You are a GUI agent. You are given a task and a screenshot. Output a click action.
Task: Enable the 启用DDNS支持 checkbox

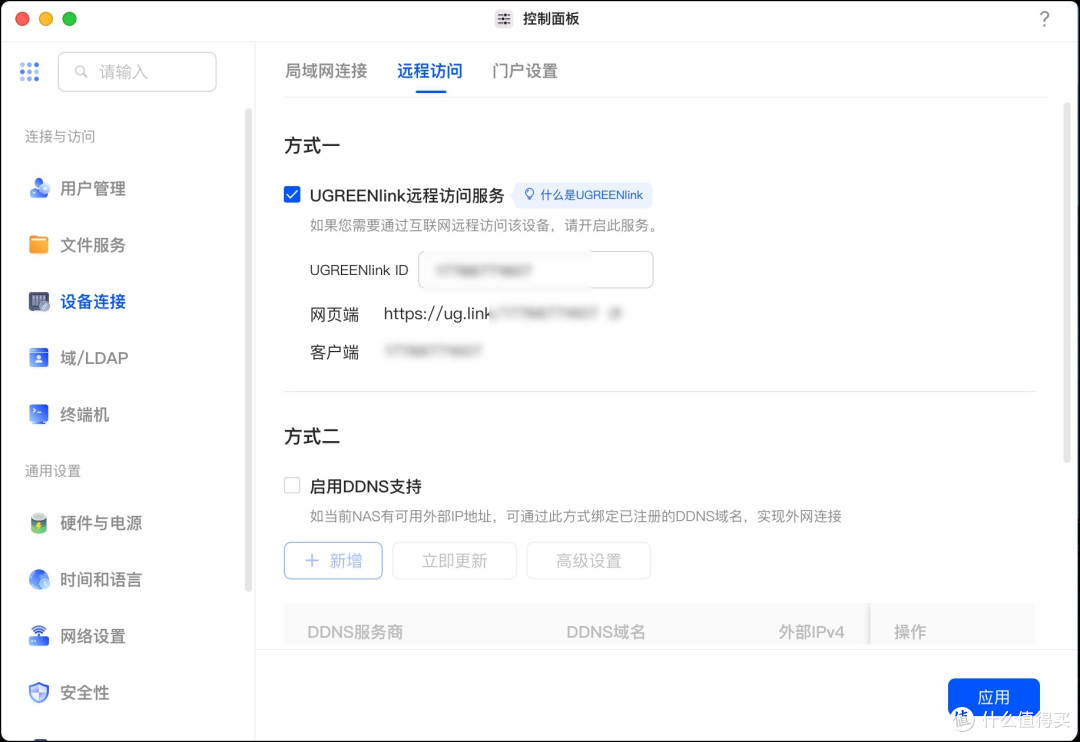(x=292, y=486)
